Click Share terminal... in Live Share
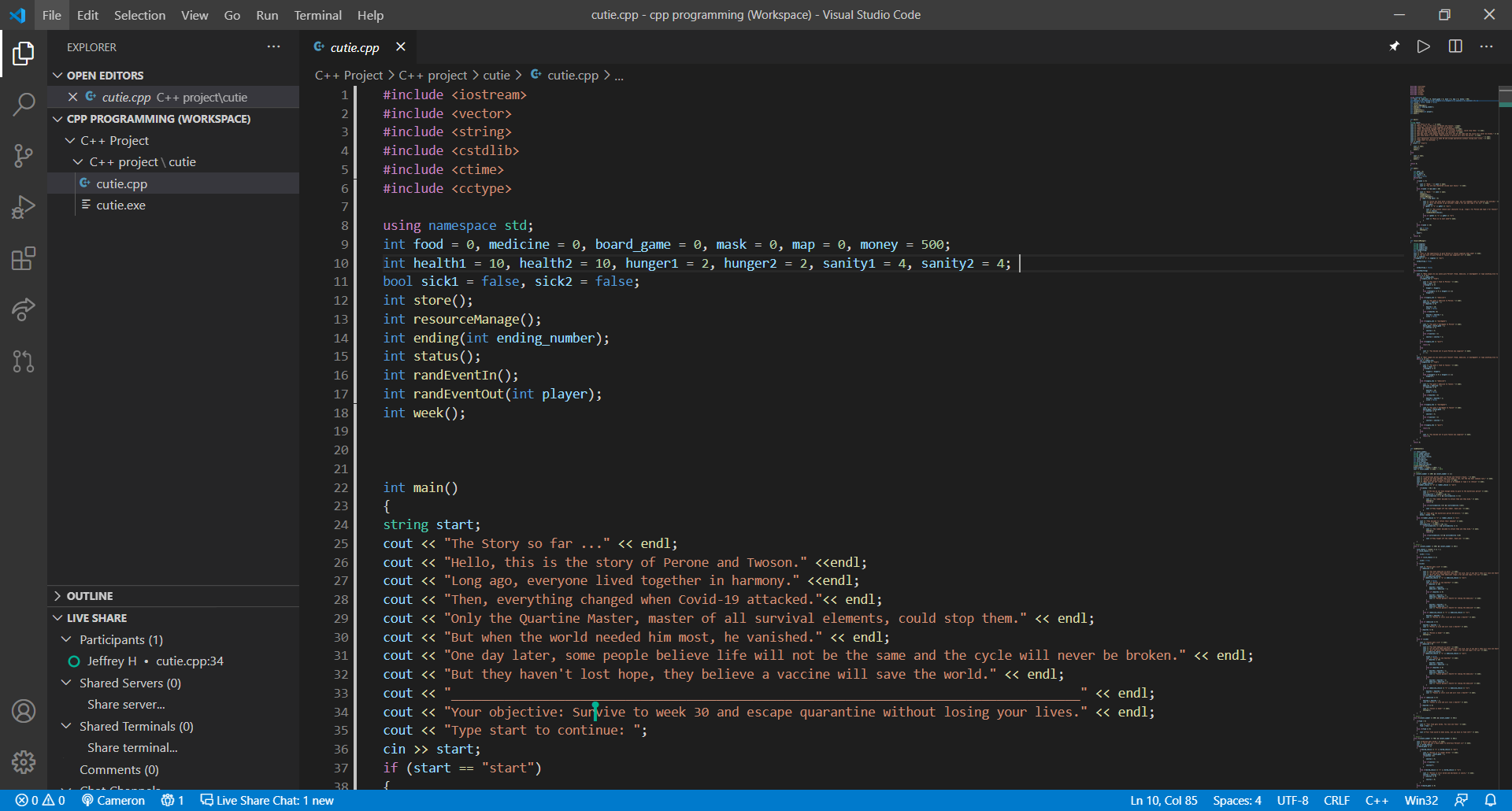This screenshot has width=1512, height=811. pyautogui.click(x=132, y=748)
